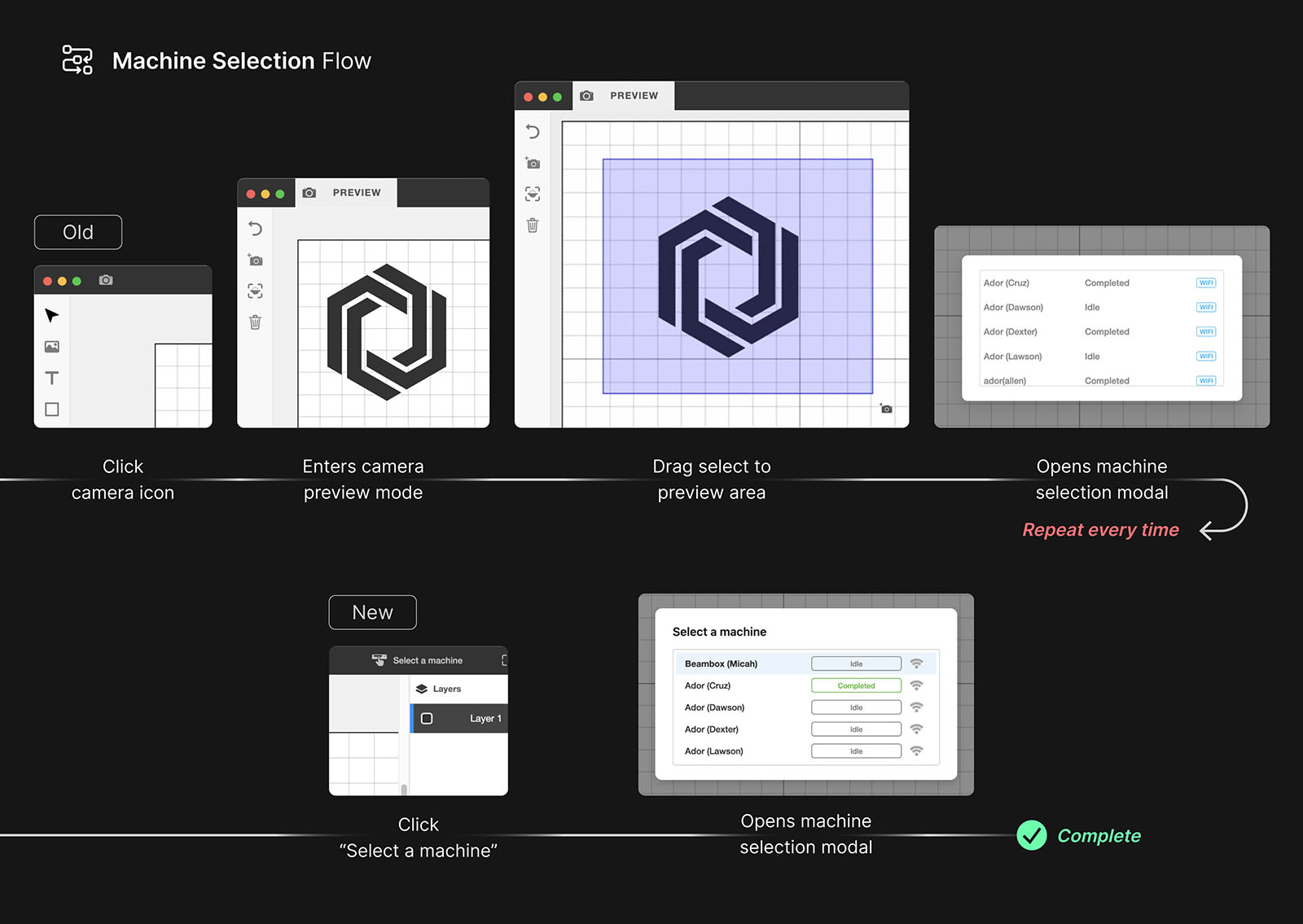The width and height of the screenshot is (1303, 924).
Task: Select the text tool in the Old window
Action: pyautogui.click(x=52, y=378)
